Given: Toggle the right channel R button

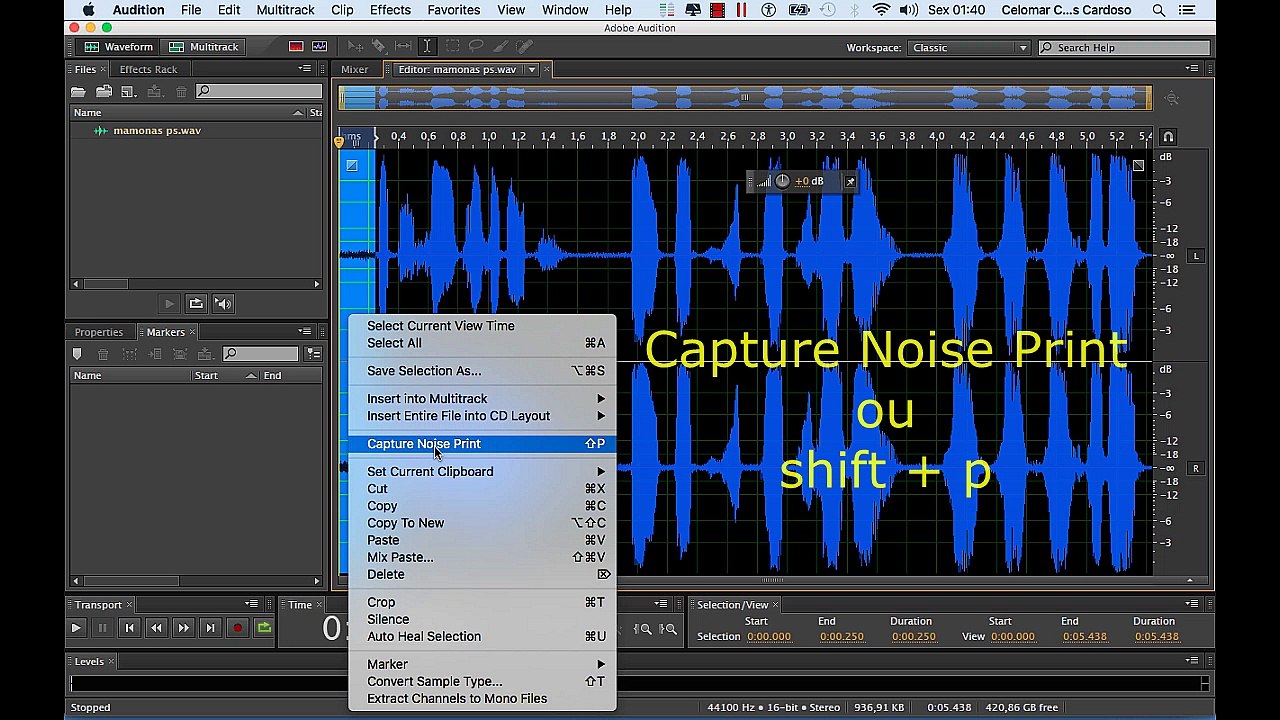Looking at the screenshot, I should (x=1195, y=469).
